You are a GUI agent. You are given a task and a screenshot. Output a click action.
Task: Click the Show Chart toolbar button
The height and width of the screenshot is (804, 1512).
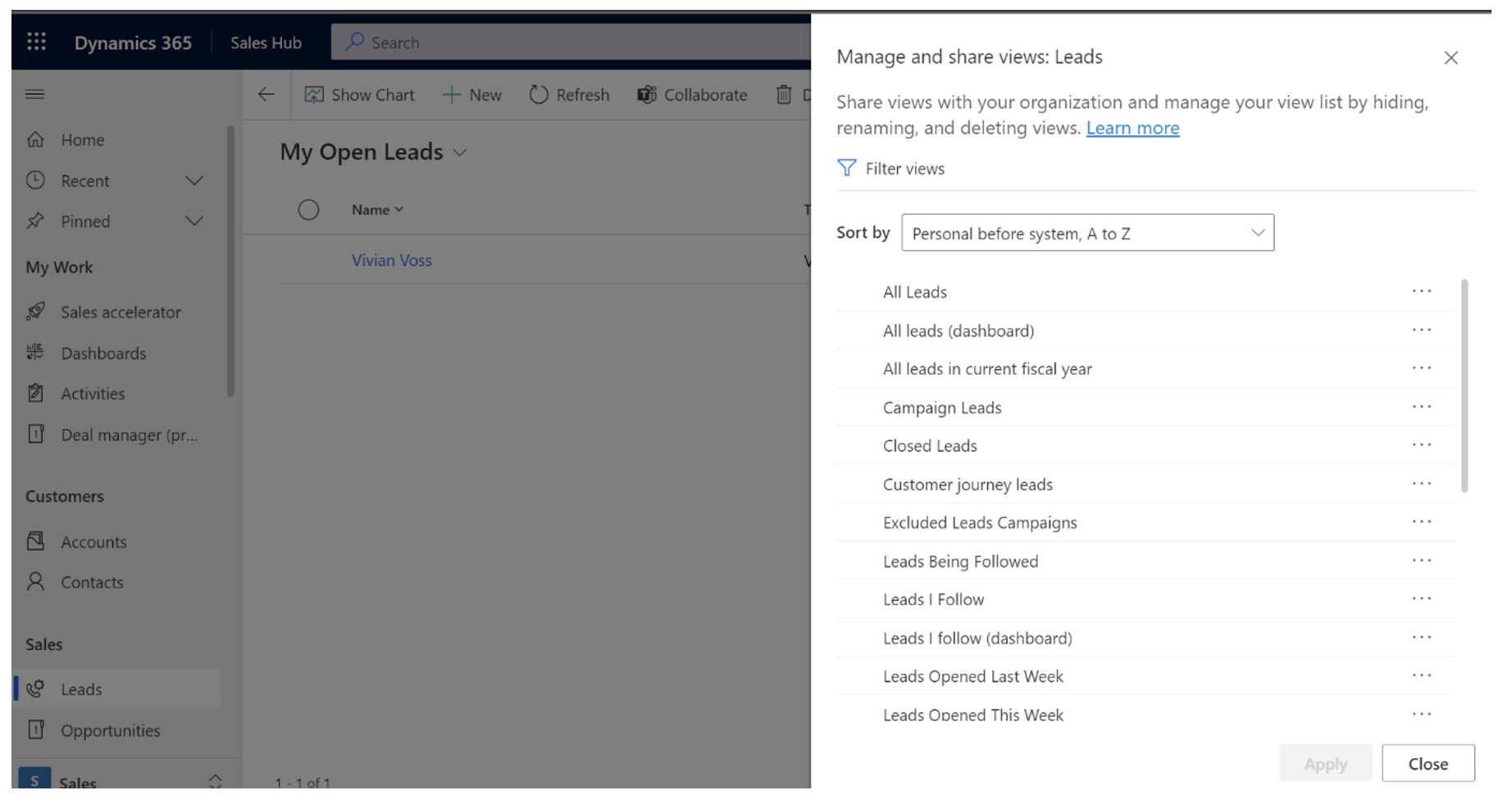[360, 95]
